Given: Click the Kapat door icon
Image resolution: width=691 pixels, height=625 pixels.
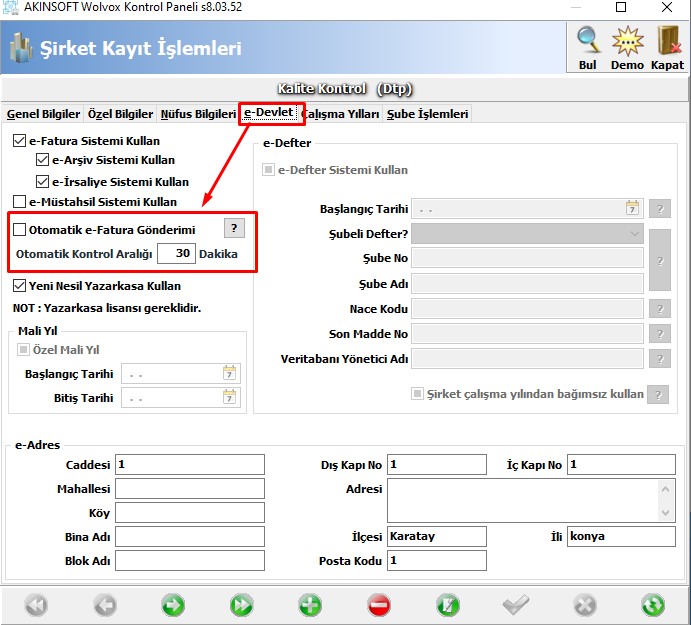Looking at the screenshot, I should coord(668,41).
